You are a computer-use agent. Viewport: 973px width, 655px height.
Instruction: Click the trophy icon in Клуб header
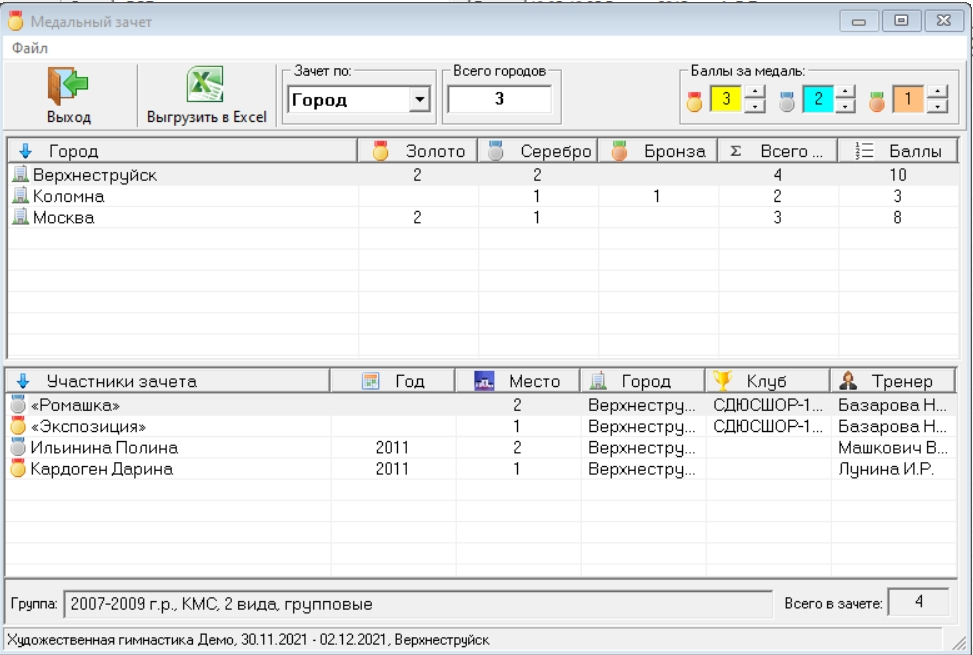(x=721, y=381)
